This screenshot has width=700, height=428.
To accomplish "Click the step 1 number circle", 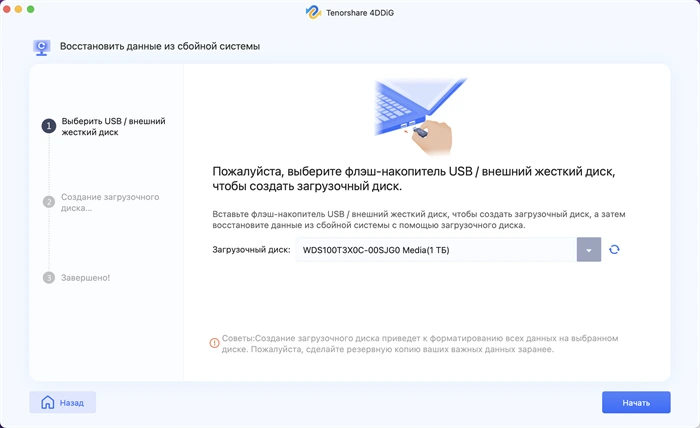I will (49, 126).
